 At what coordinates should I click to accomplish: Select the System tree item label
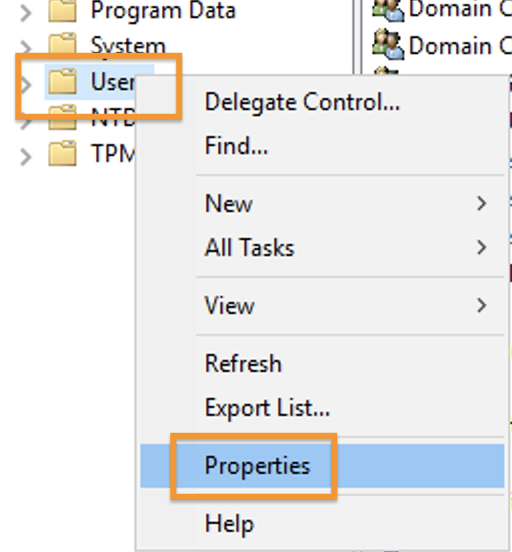[x=128, y=46]
